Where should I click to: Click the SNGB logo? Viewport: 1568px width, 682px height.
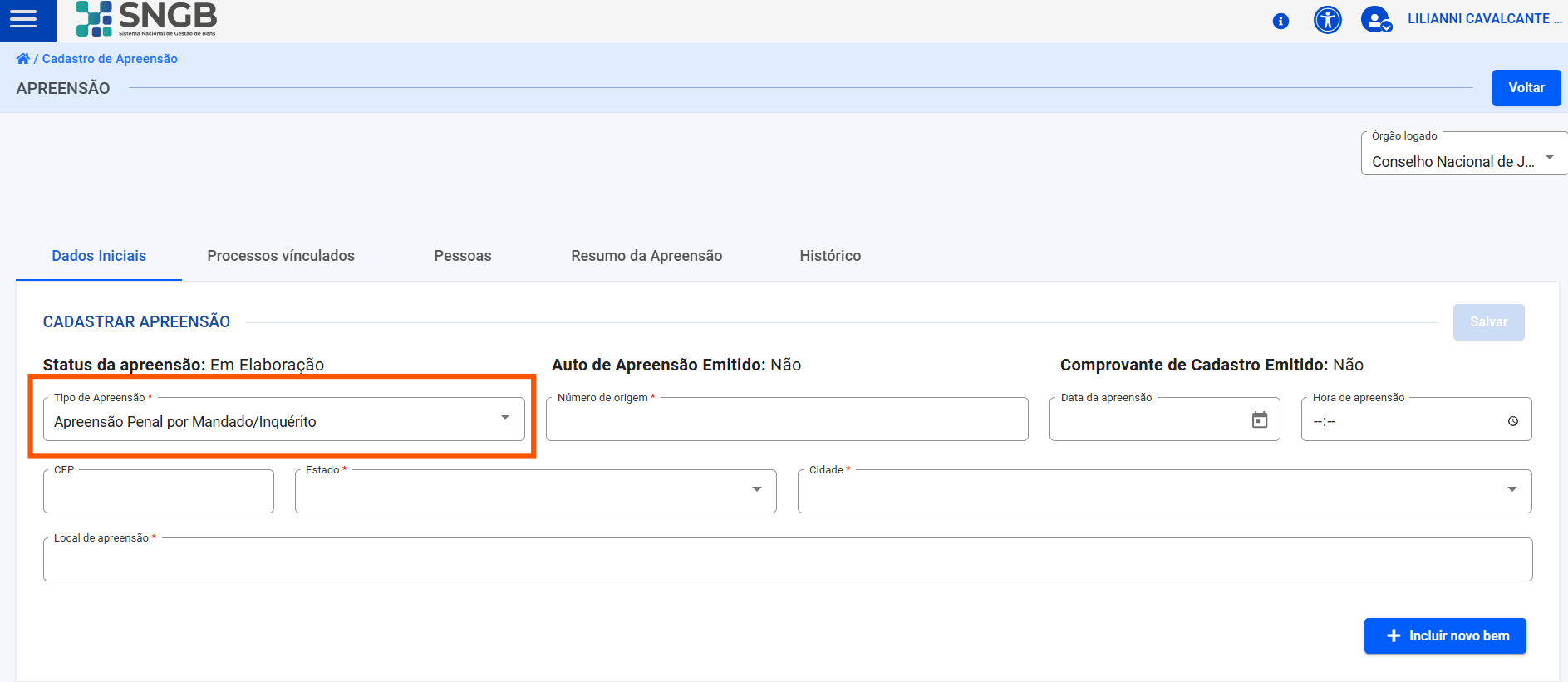(x=146, y=19)
